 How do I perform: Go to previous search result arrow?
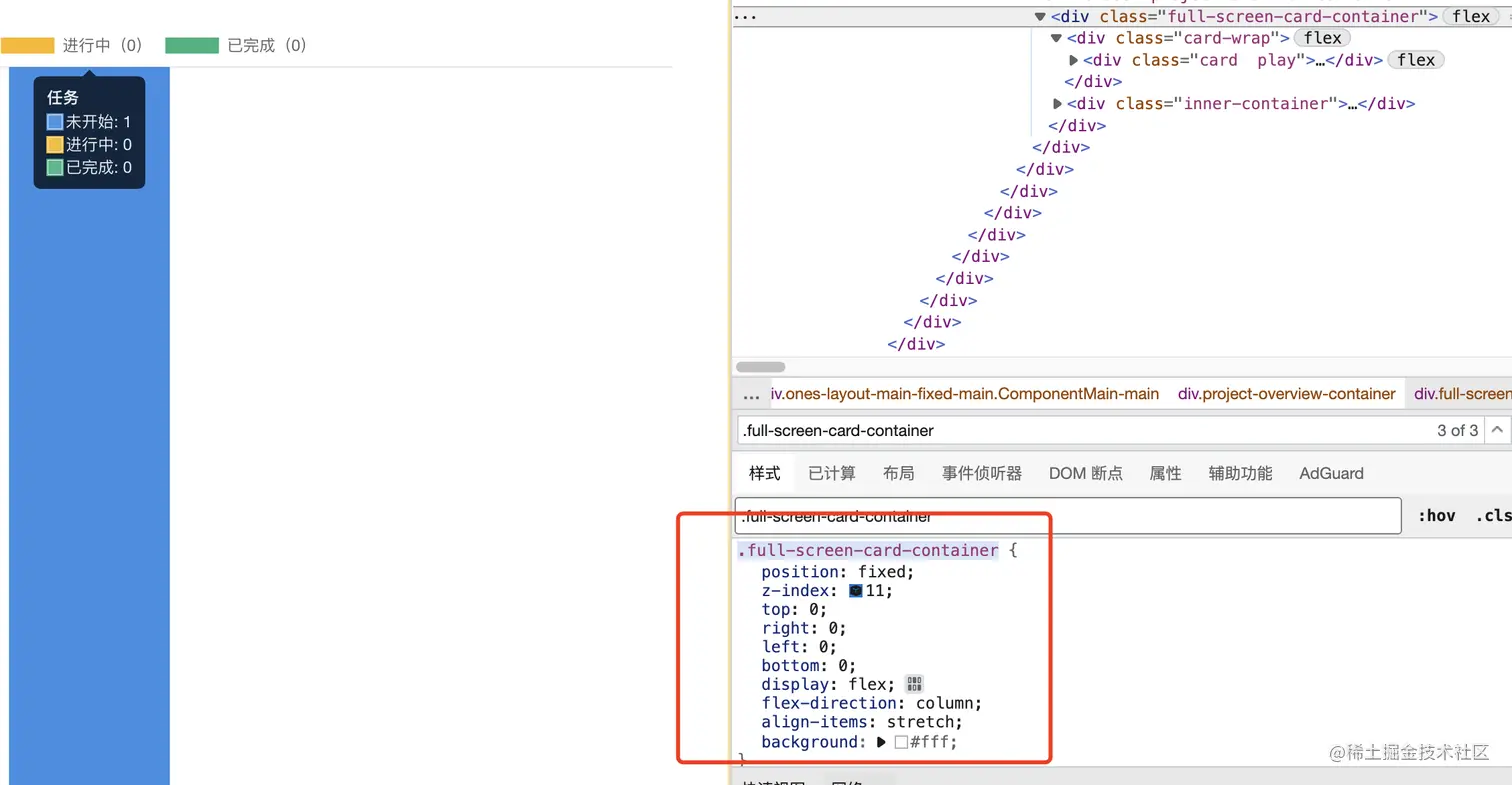pos(1497,430)
